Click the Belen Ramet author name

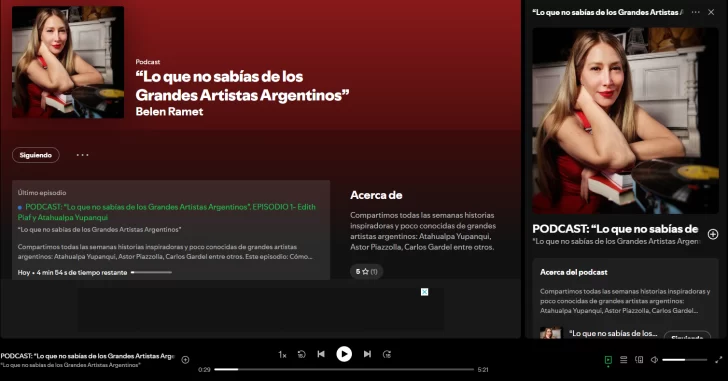tap(169, 111)
